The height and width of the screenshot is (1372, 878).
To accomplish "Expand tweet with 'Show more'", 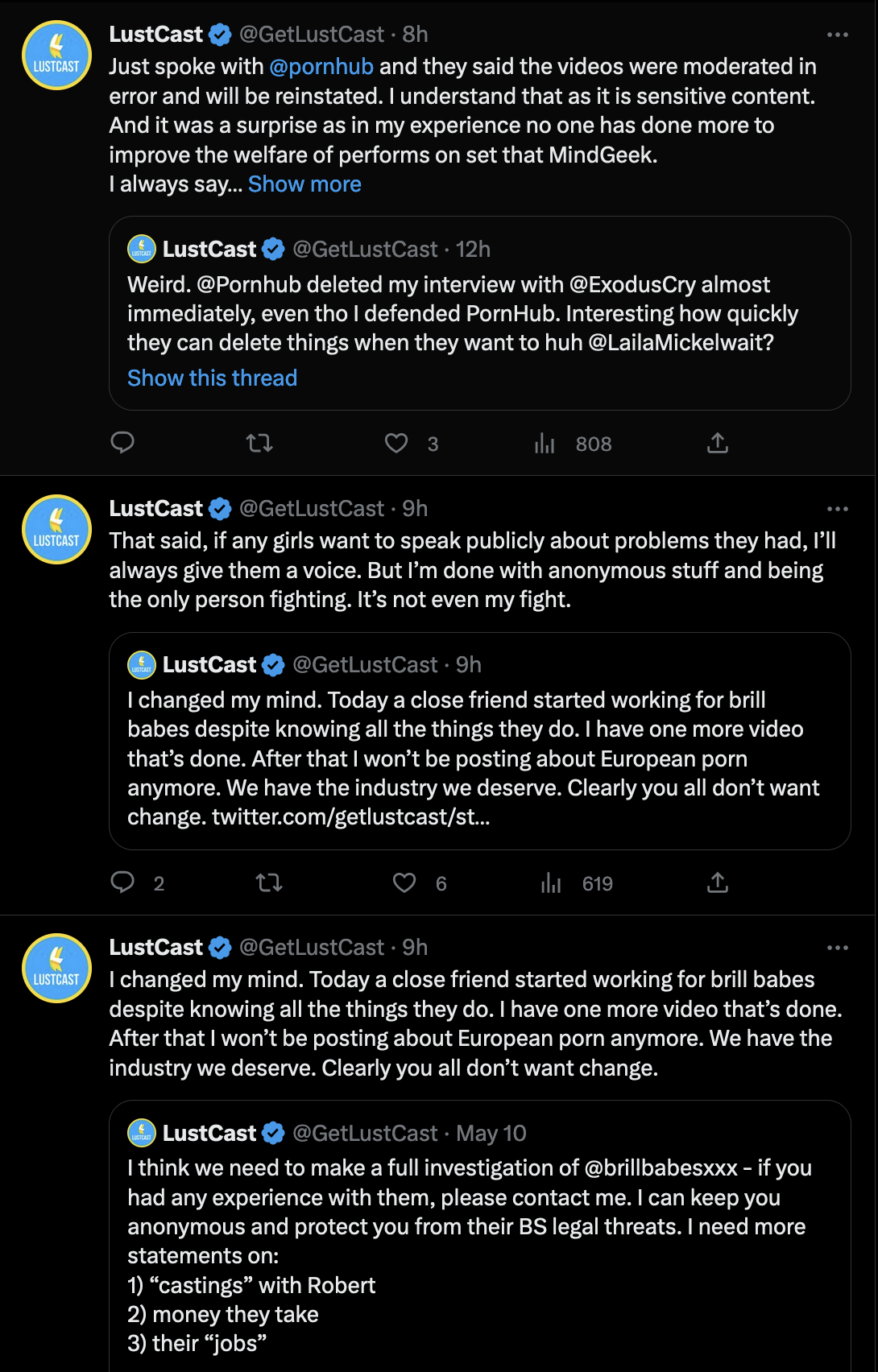I will click(304, 184).
